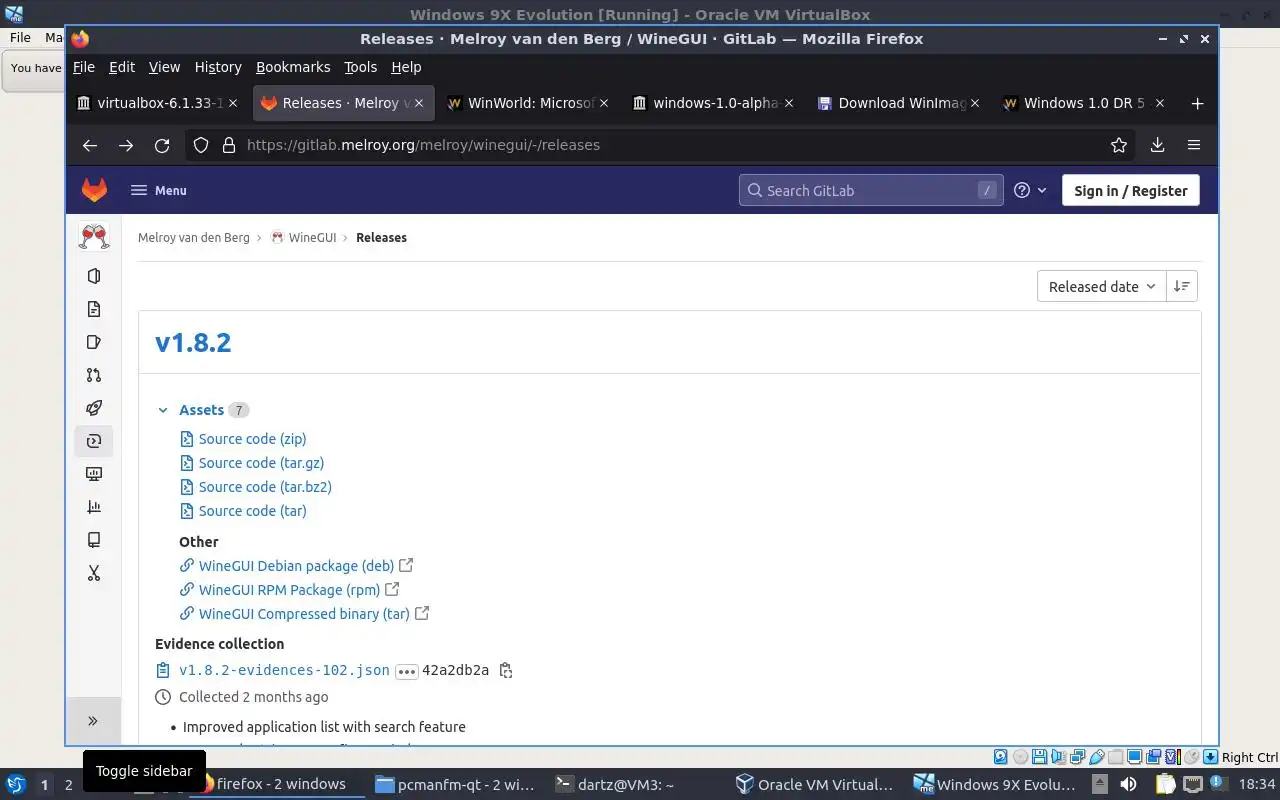This screenshot has width=1280, height=800.
Task: Open CI/CD rocket icon in the sidebar
Action: [94, 408]
